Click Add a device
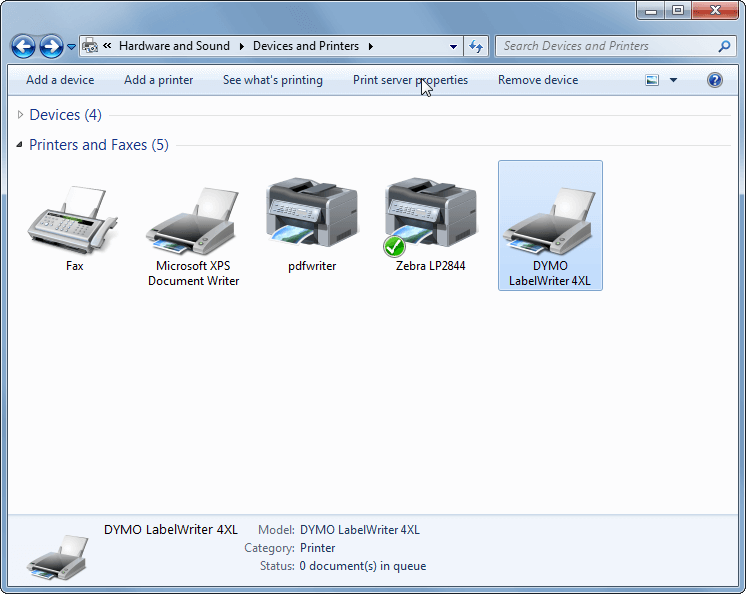 (x=60, y=80)
